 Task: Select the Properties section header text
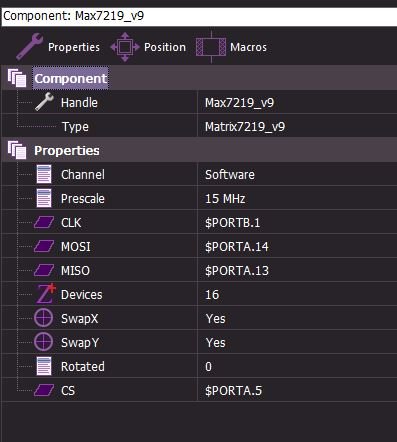(67, 150)
